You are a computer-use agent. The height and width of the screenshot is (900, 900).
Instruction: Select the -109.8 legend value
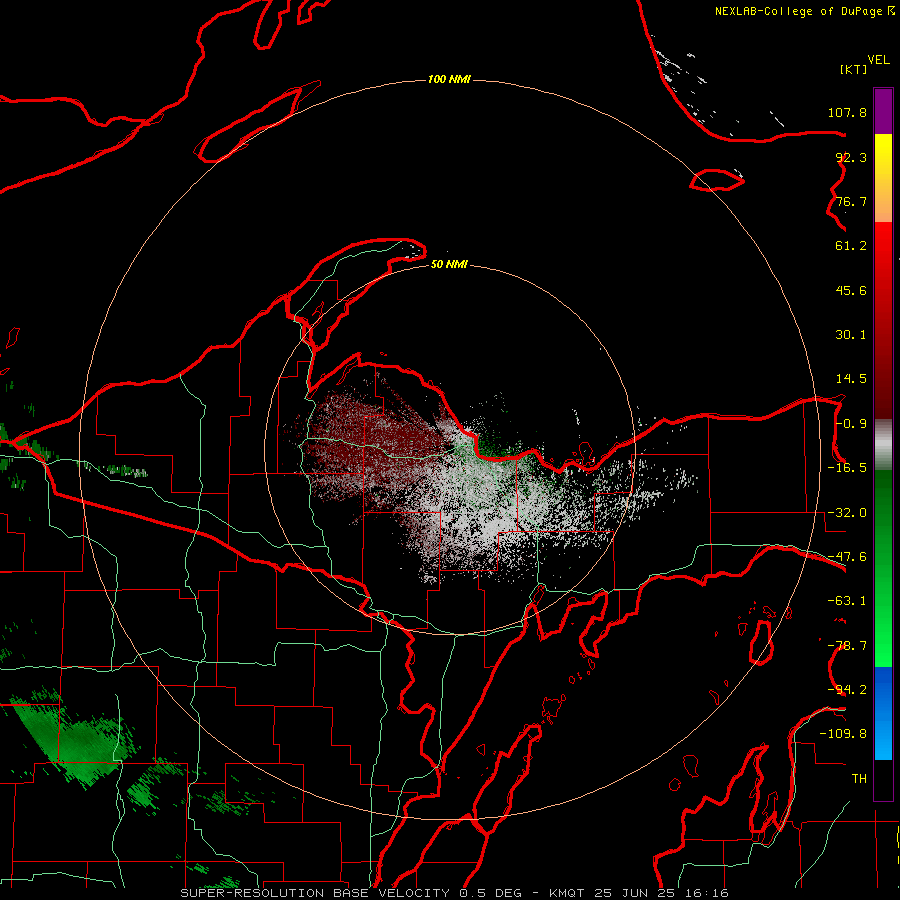pos(843,734)
